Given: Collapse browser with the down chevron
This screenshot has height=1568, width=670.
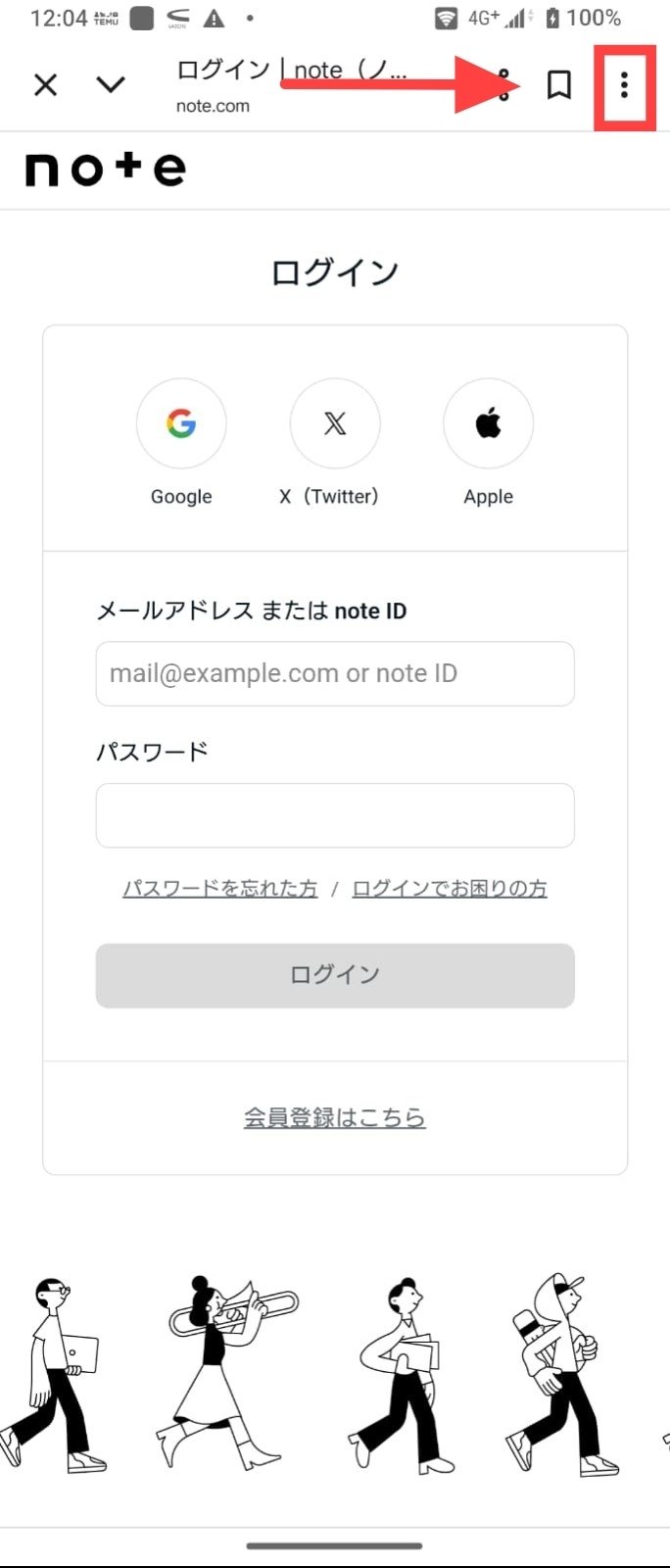Looking at the screenshot, I should pyautogui.click(x=111, y=85).
